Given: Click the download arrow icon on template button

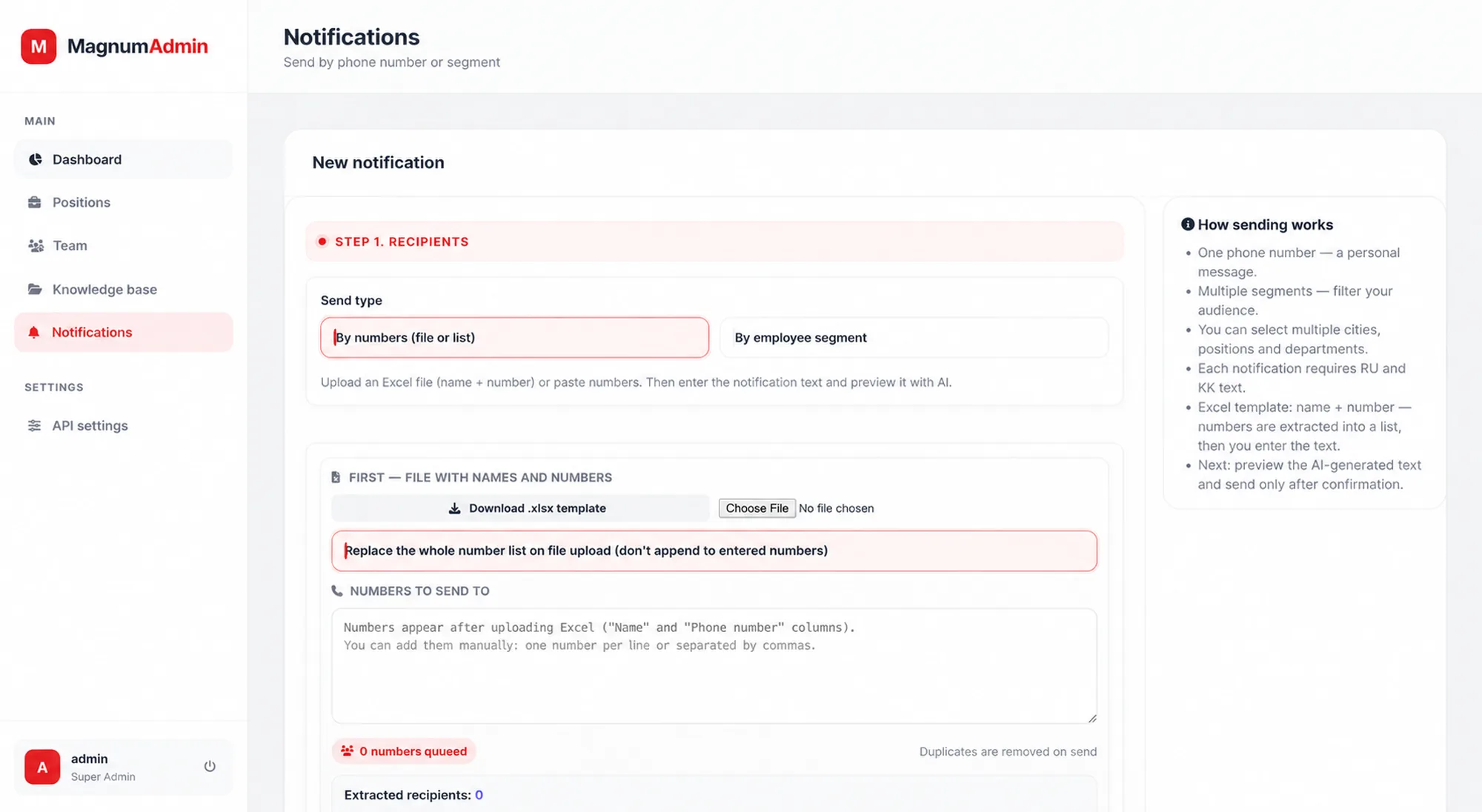Looking at the screenshot, I should [454, 508].
